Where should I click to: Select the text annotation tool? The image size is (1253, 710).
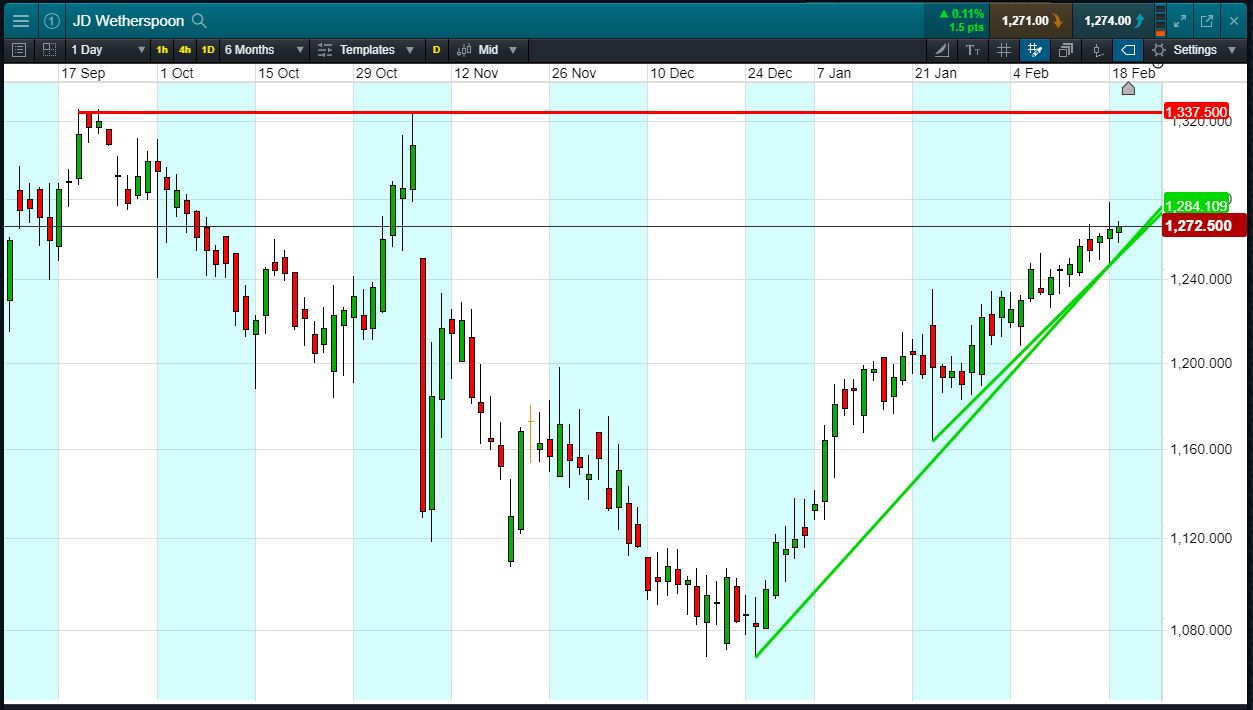click(x=973, y=50)
